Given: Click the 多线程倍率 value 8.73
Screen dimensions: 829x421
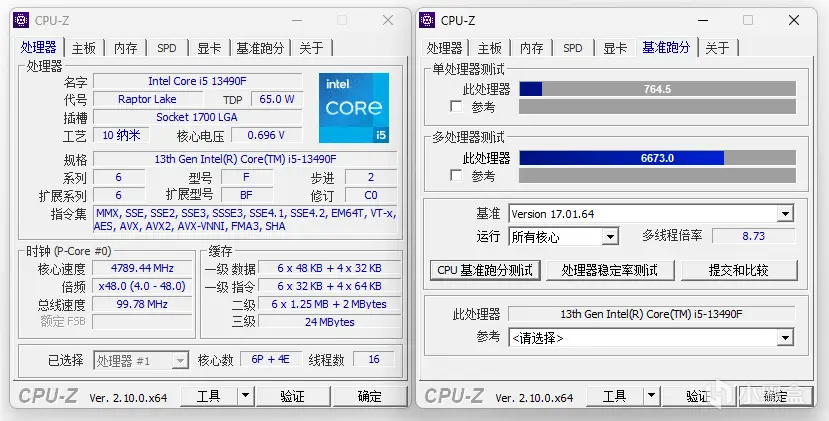Looking at the screenshot, I should click(753, 236).
